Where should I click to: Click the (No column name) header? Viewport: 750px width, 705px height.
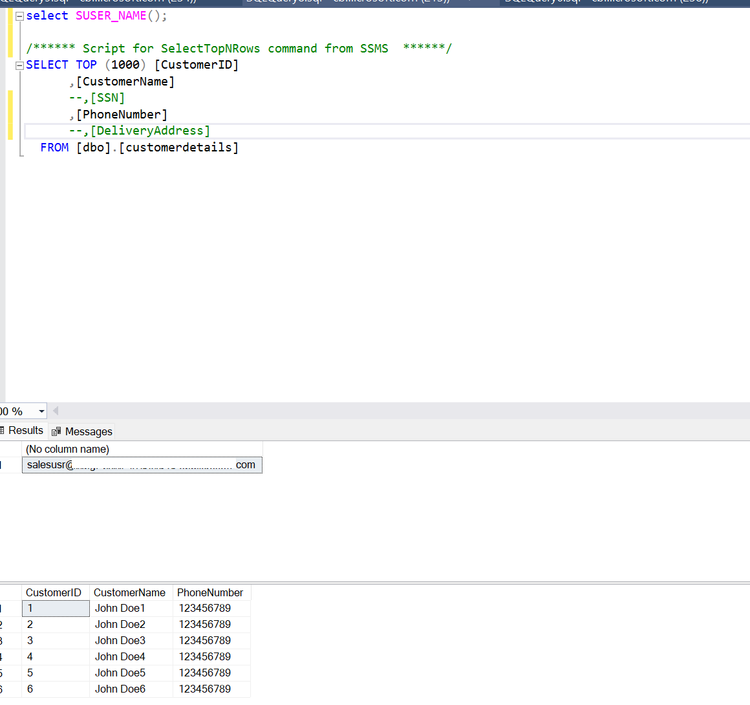coord(142,449)
